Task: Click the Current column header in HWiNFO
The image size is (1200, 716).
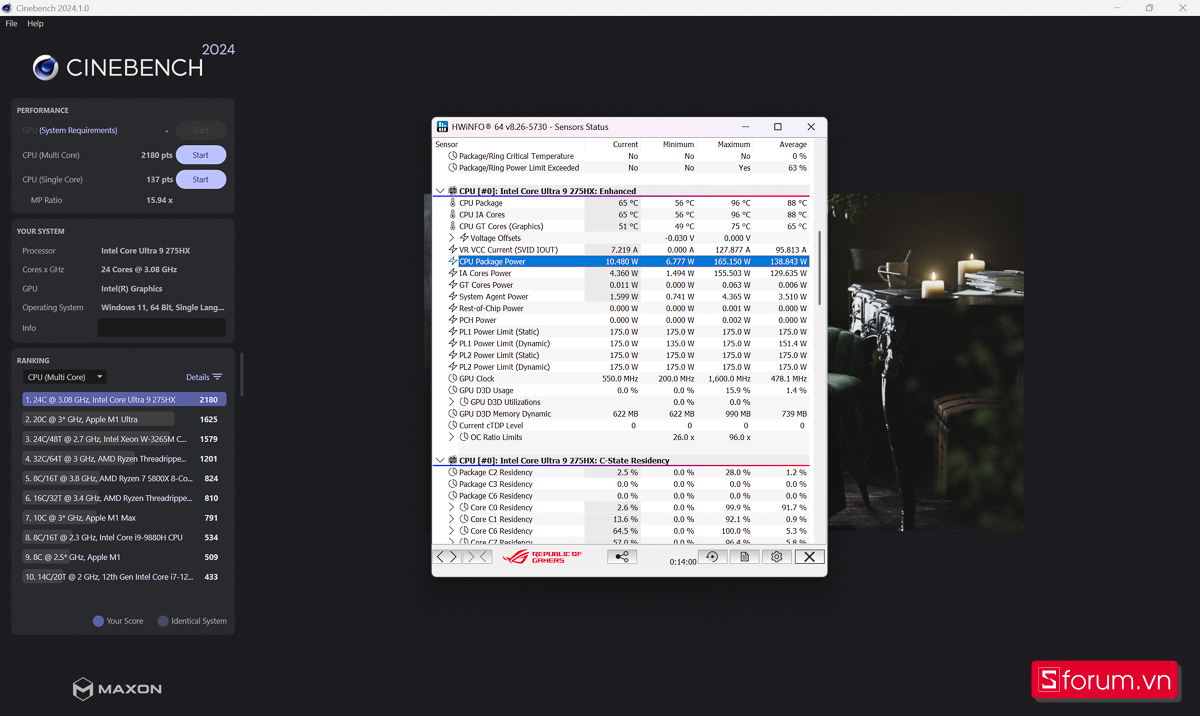Action: pyautogui.click(x=625, y=145)
